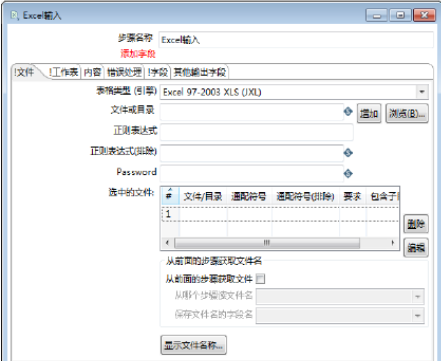
Task: Click the 要求 column header
Action: (353, 196)
